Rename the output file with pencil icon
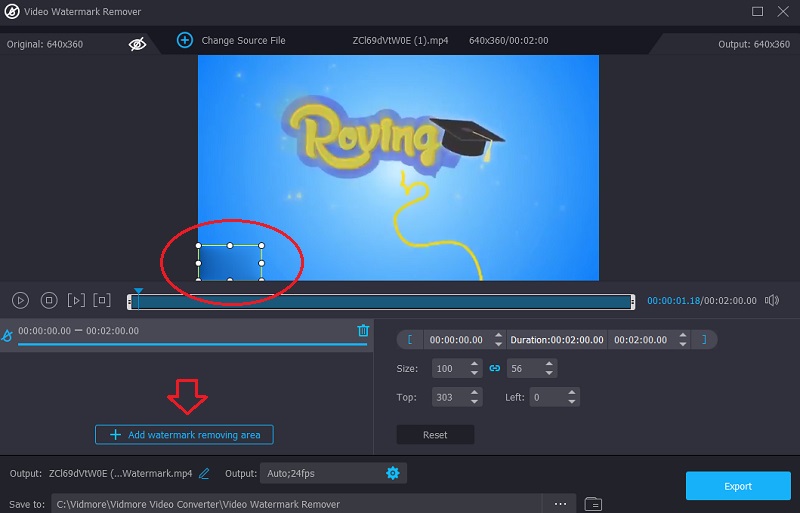 205,473
